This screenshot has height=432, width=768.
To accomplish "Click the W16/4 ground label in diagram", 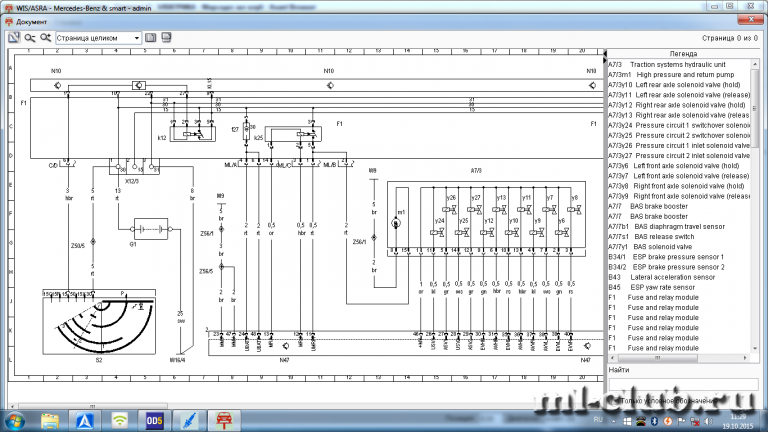I will point(177,360).
